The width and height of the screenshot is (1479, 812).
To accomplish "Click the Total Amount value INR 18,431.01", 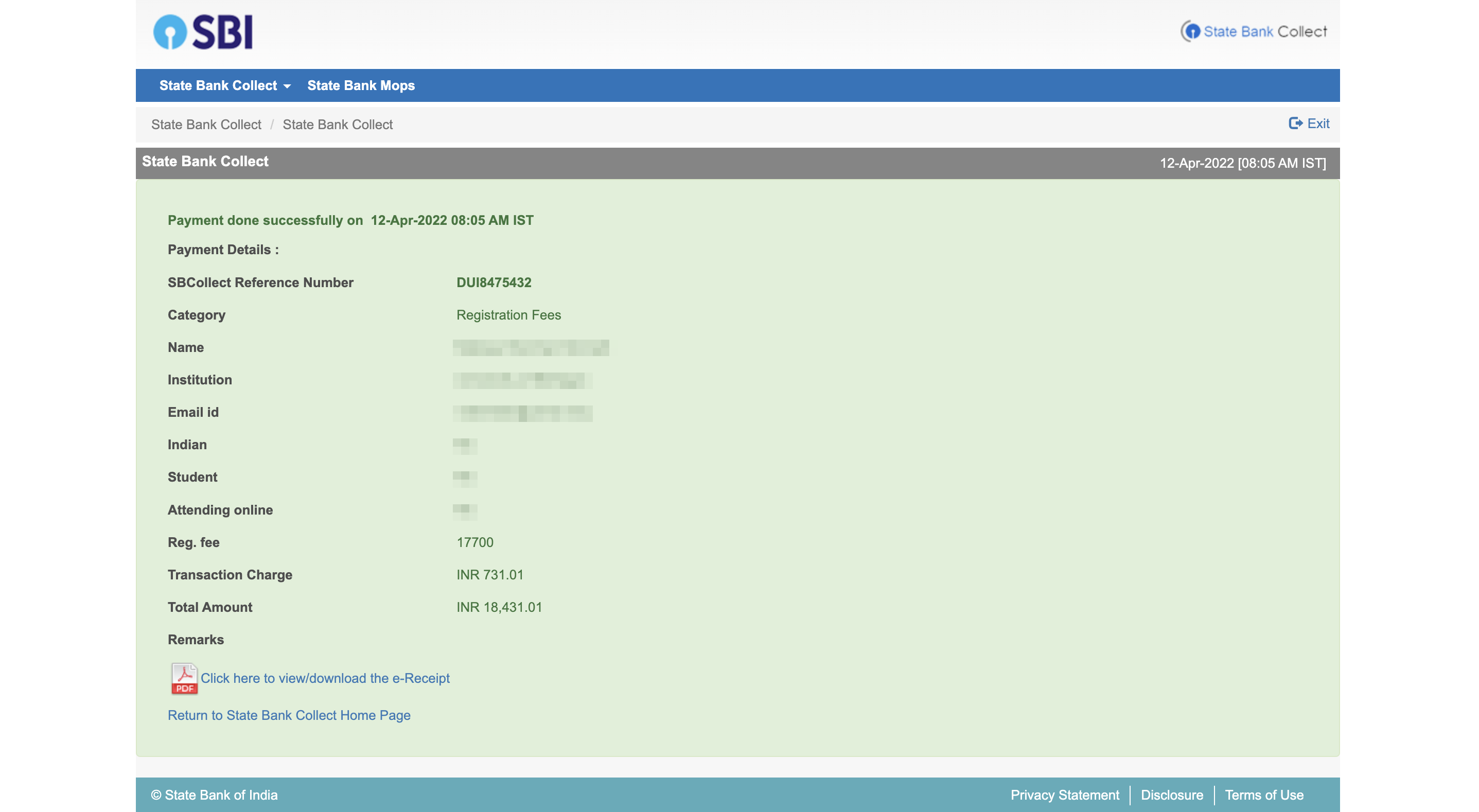I will click(x=498, y=607).
